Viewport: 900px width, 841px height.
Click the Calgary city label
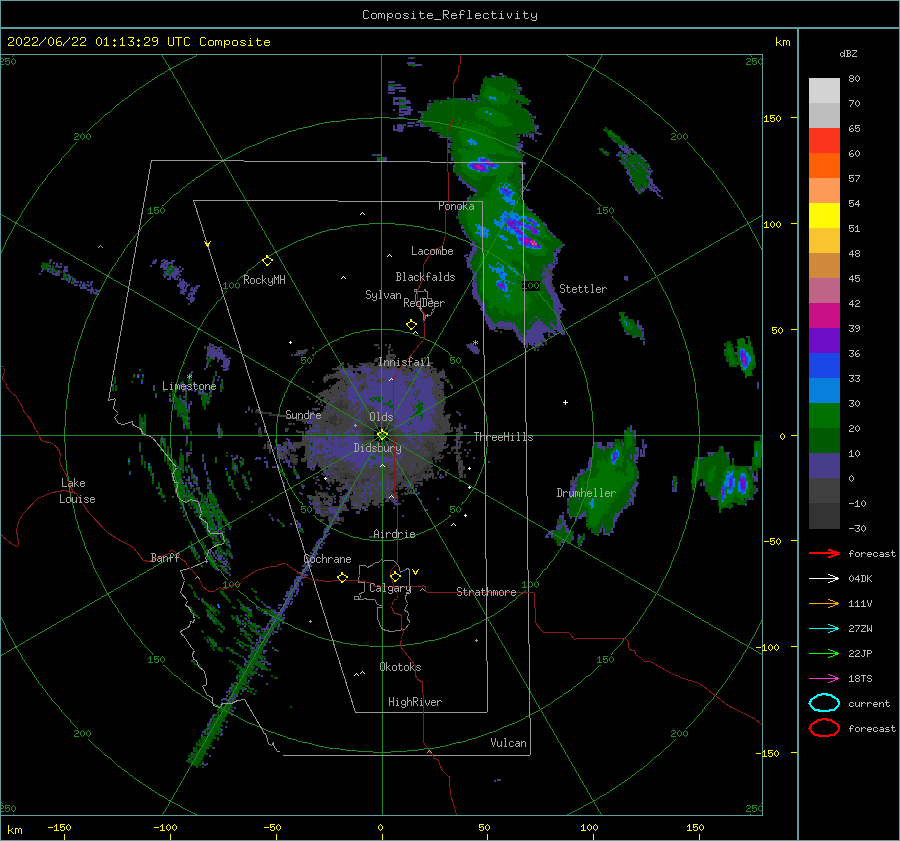click(390, 588)
